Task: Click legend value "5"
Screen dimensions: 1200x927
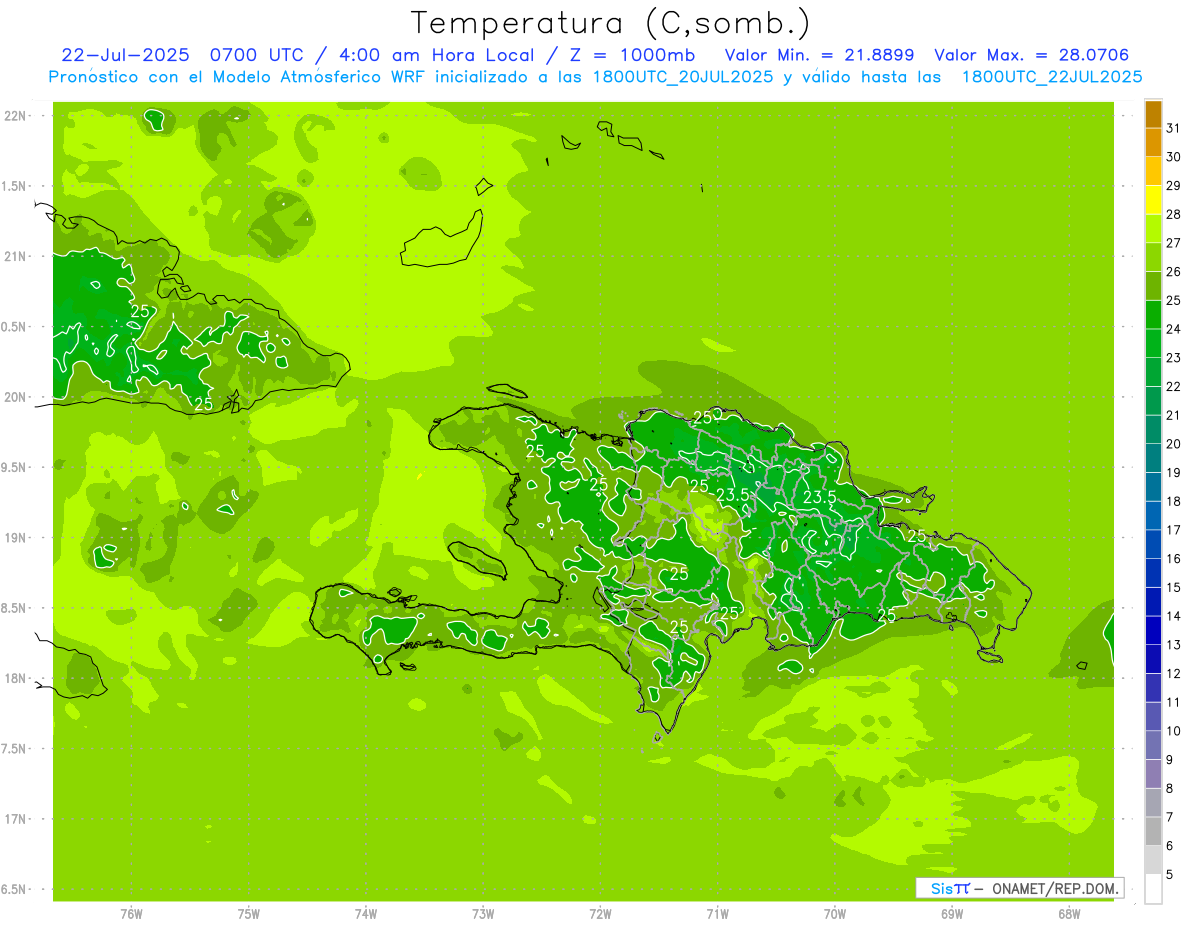Action: pyautogui.click(x=1169, y=875)
